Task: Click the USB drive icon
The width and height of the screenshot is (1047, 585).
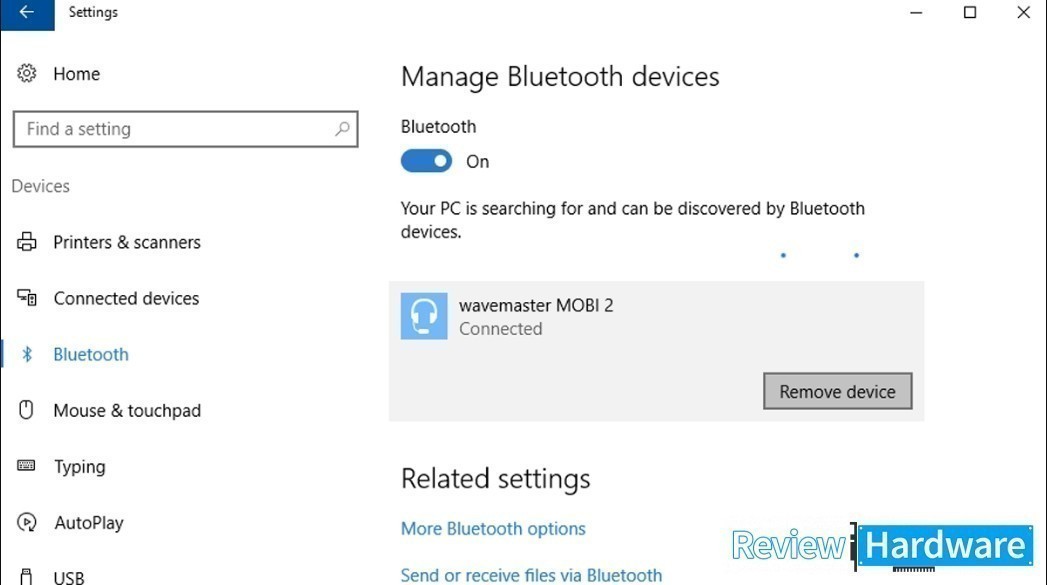Action: coord(26,576)
